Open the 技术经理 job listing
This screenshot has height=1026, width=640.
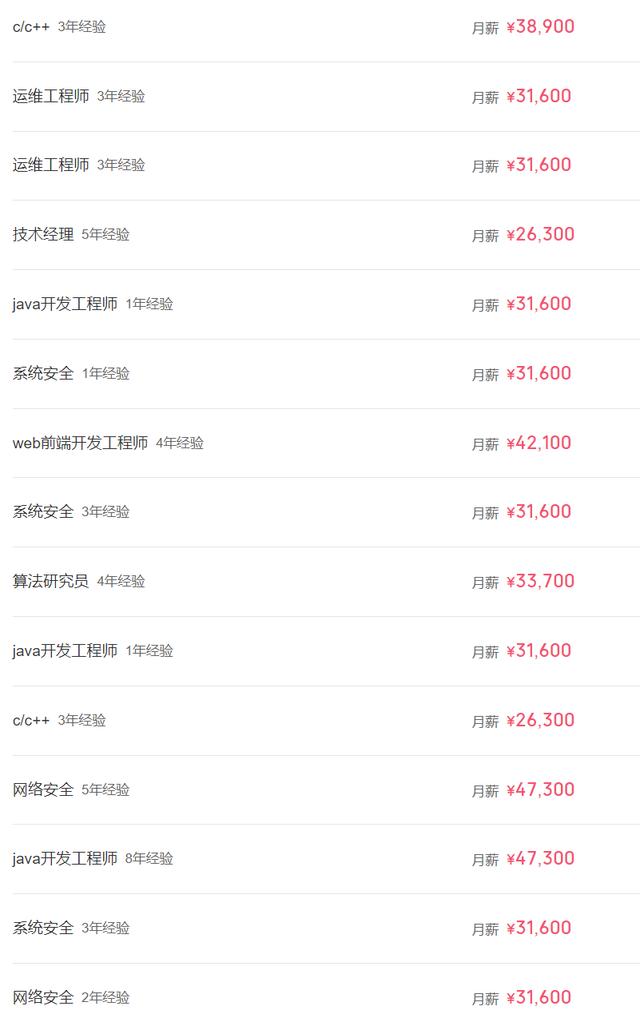(x=43, y=235)
